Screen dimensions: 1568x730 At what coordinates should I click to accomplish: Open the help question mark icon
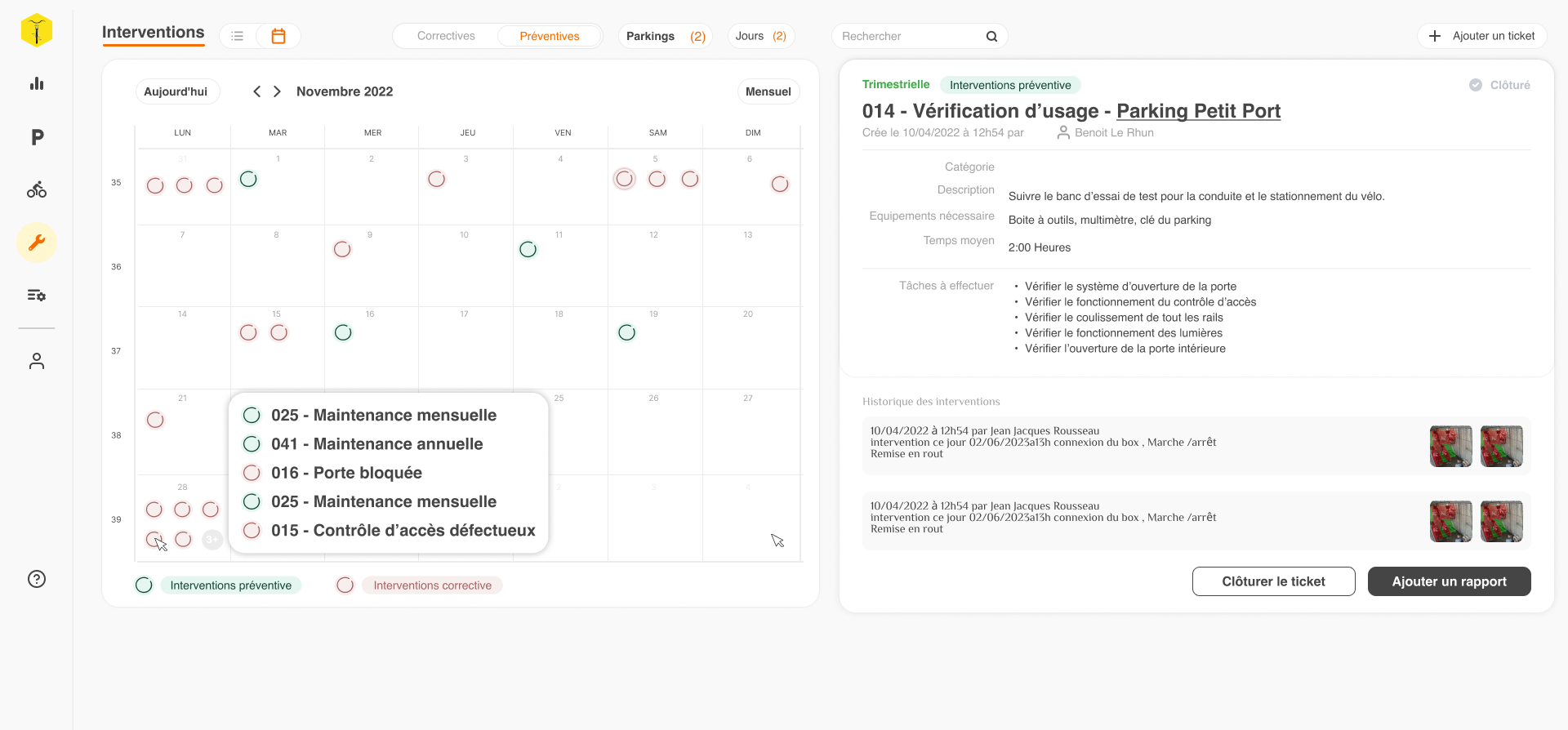(37, 579)
